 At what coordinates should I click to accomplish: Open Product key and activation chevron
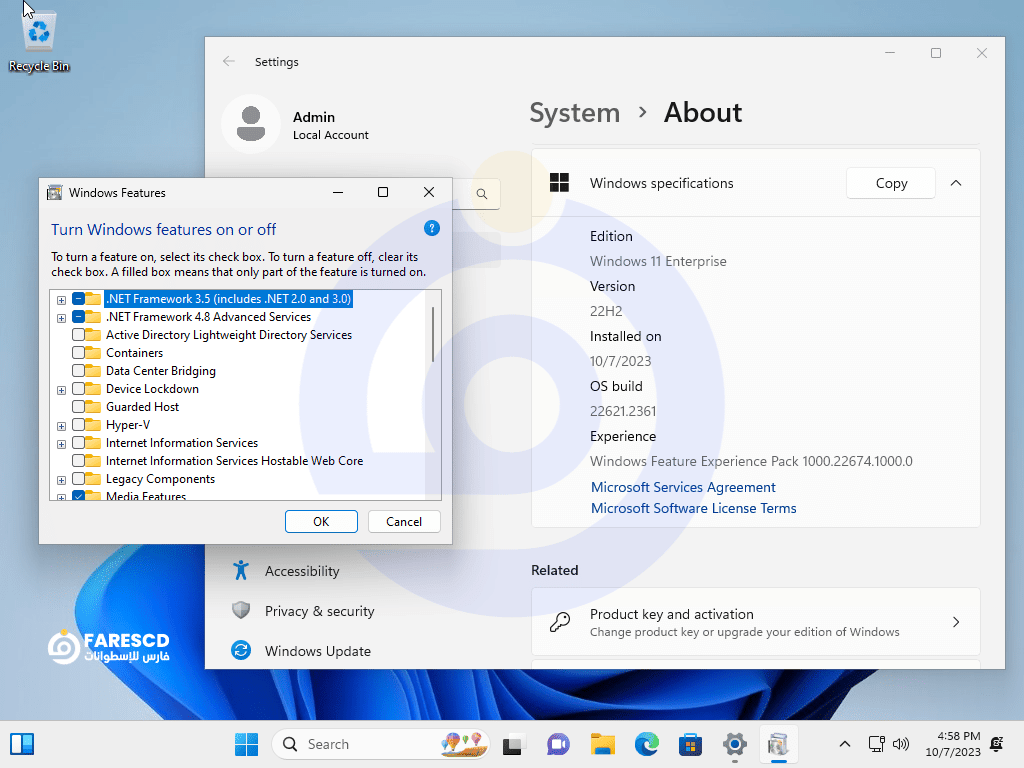[x=956, y=622]
